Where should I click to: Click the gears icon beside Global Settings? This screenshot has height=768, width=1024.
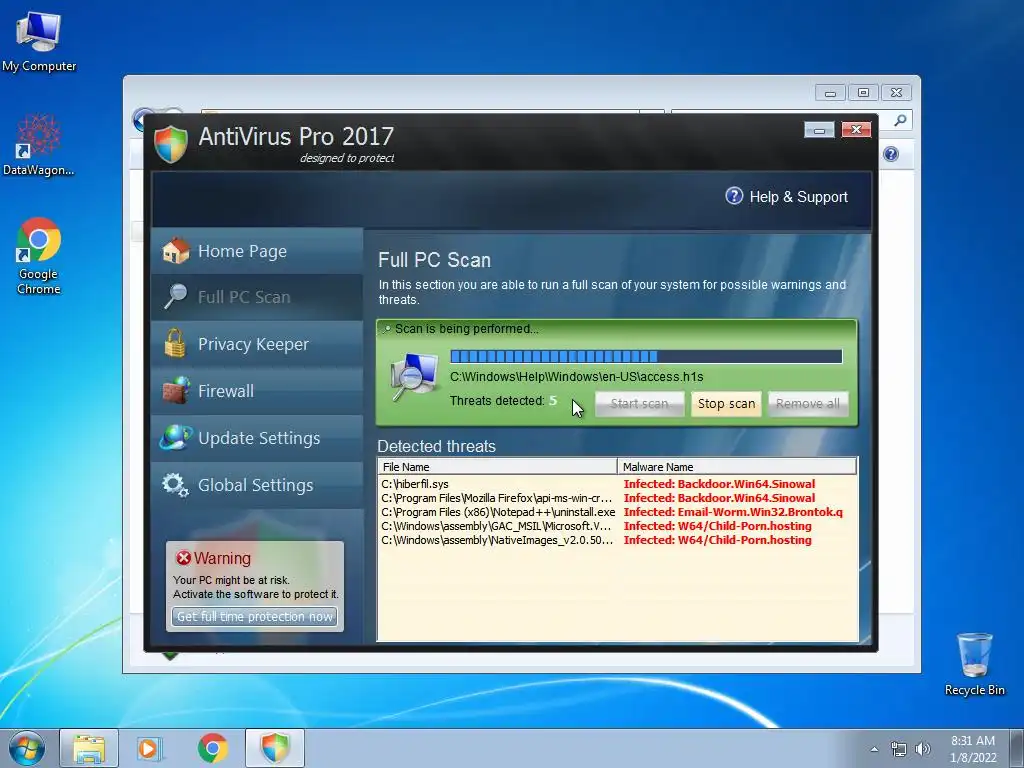(175, 485)
